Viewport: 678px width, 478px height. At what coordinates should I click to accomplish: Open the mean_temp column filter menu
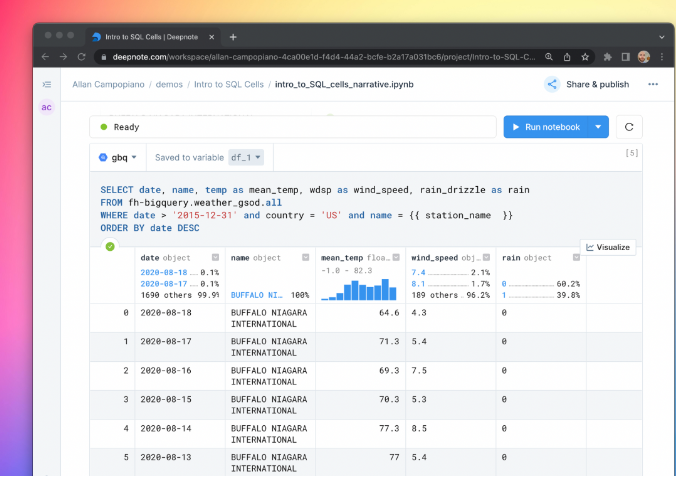point(396,257)
